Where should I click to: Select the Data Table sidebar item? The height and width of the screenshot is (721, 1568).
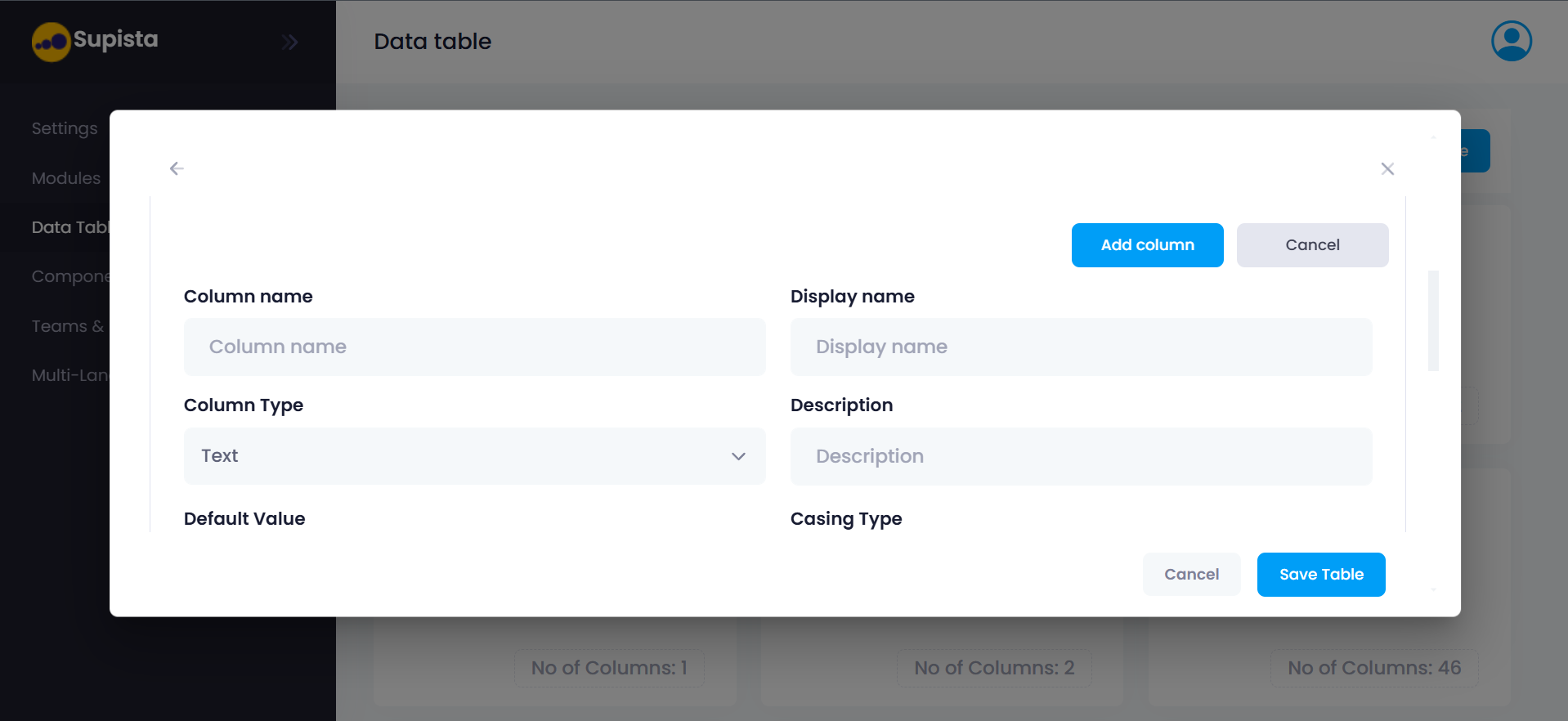pyautogui.click(x=70, y=227)
